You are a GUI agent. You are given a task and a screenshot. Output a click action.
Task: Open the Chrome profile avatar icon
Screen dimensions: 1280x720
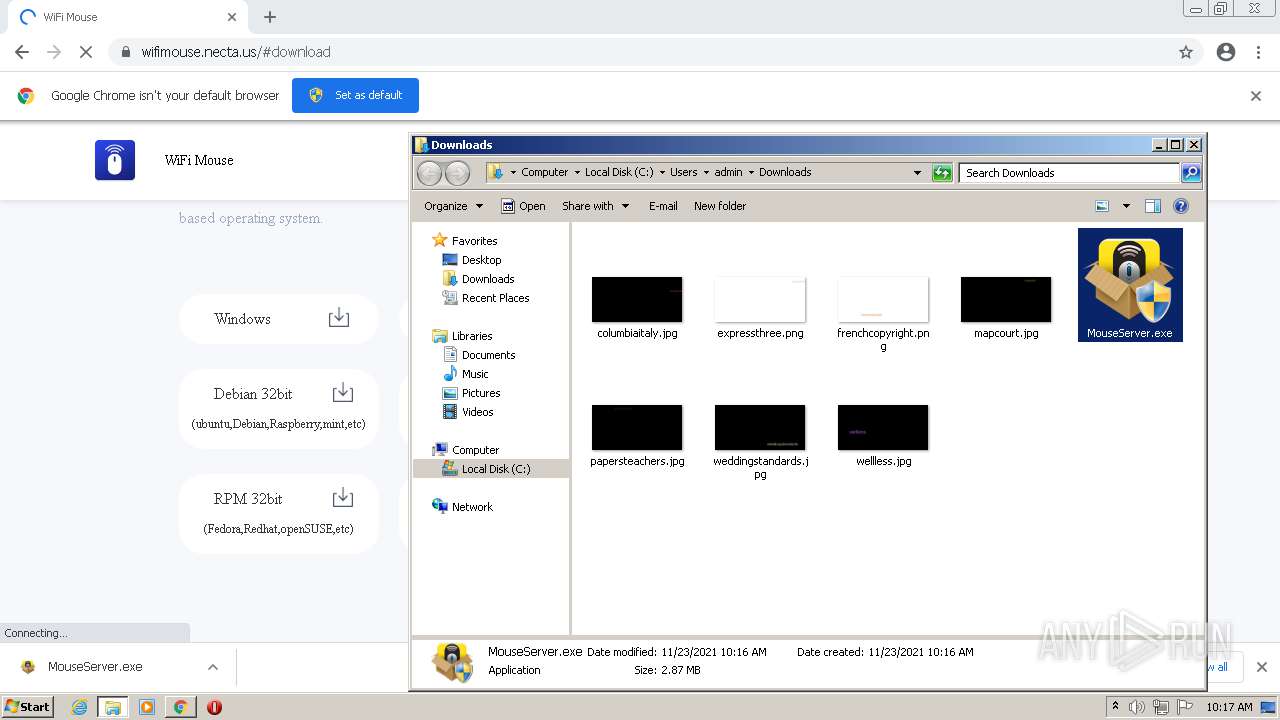[x=1226, y=52]
